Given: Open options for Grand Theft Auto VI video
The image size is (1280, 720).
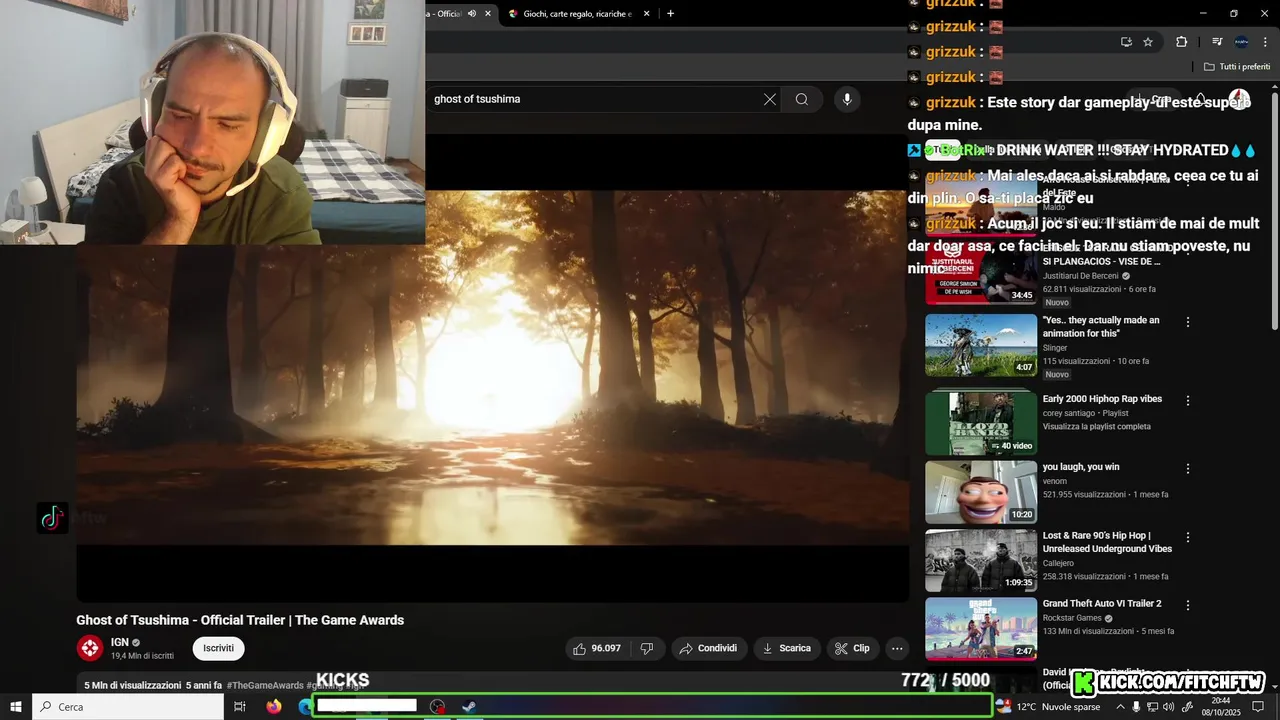Looking at the screenshot, I should (x=1188, y=605).
